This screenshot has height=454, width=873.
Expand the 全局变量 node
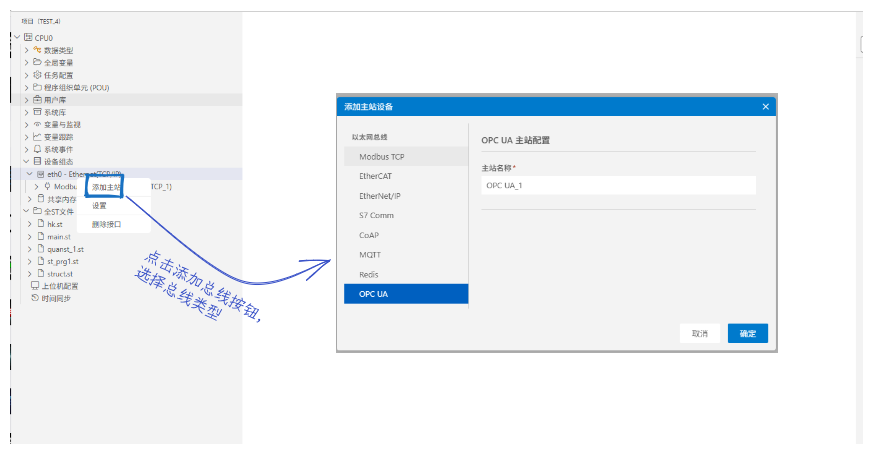[x=26, y=62]
